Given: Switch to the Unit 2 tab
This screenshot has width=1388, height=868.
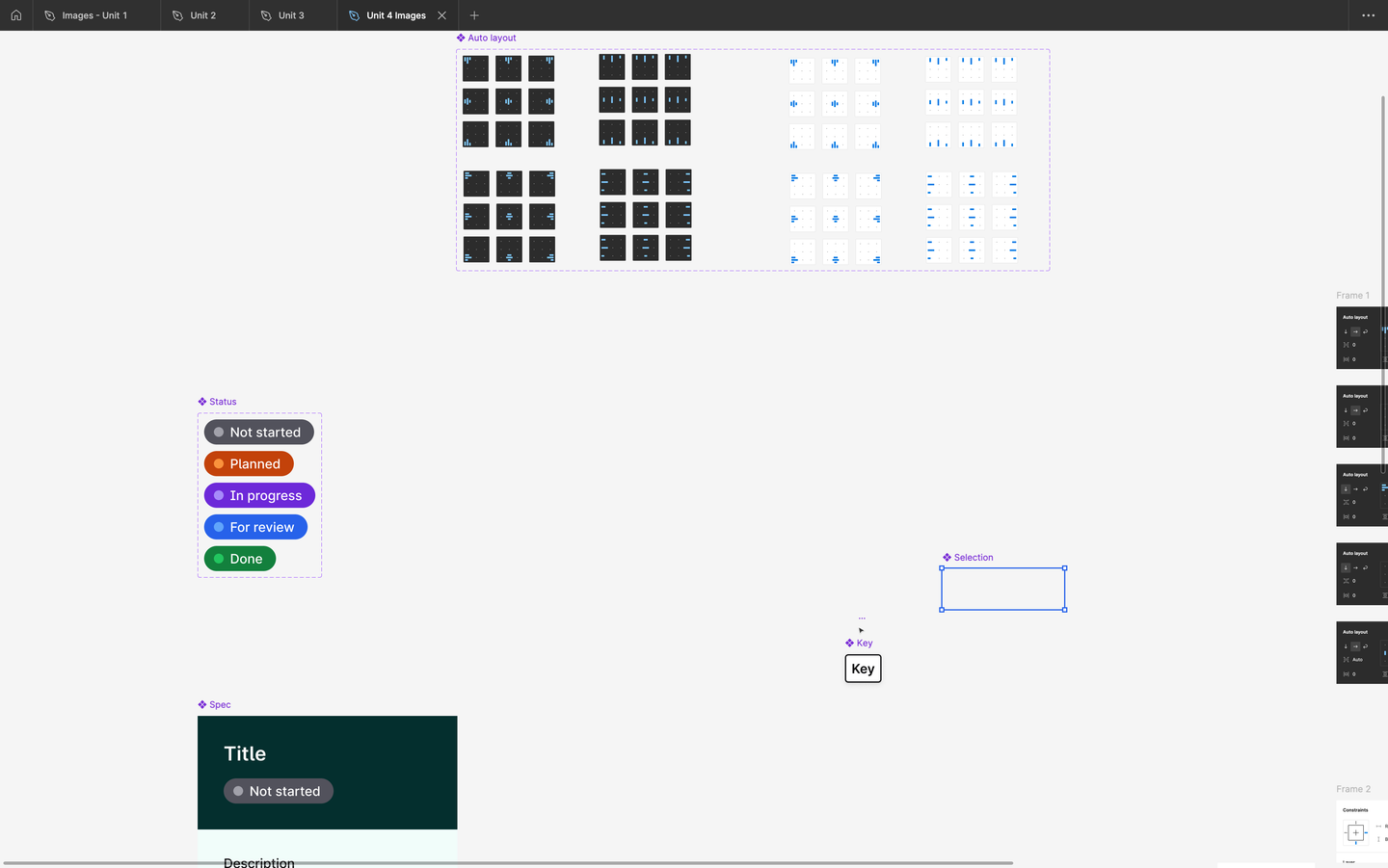Looking at the screenshot, I should coord(202,15).
